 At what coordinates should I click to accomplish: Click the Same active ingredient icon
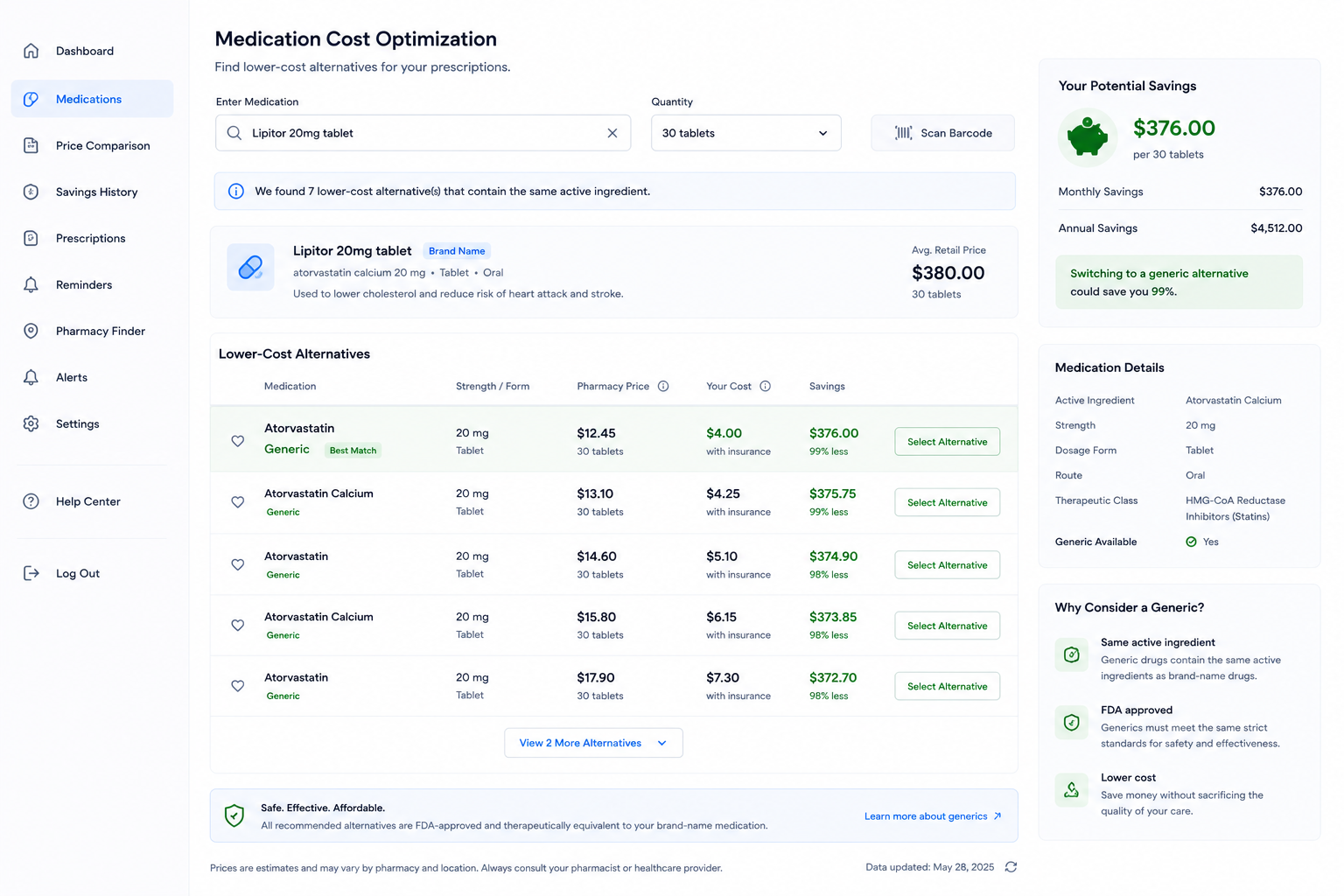tap(1071, 654)
